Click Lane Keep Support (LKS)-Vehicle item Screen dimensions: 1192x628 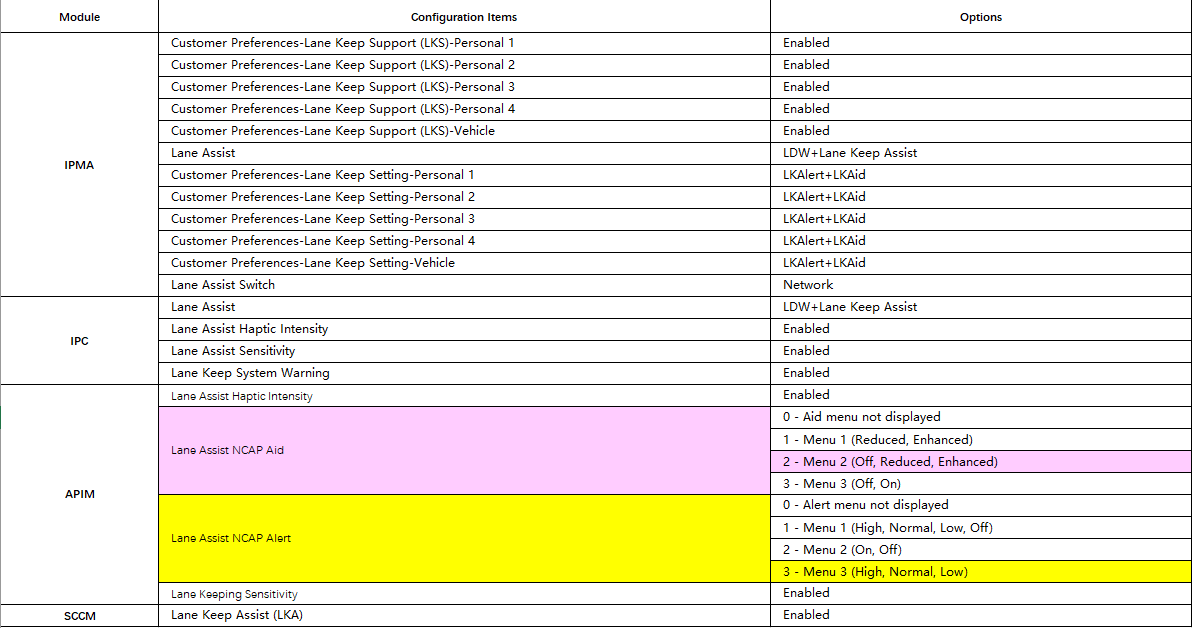click(x=333, y=131)
